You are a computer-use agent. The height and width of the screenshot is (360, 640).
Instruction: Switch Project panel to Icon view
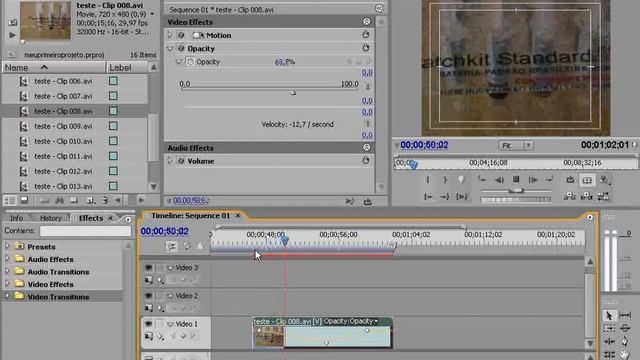(24, 200)
